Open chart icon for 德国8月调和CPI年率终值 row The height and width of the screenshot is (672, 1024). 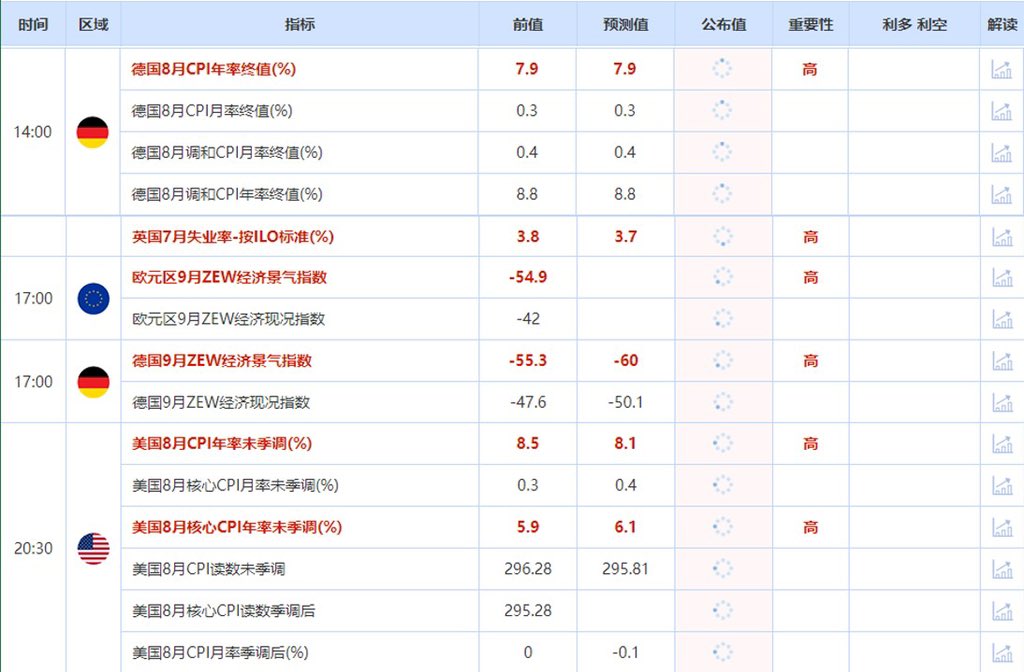click(x=1001, y=195)
